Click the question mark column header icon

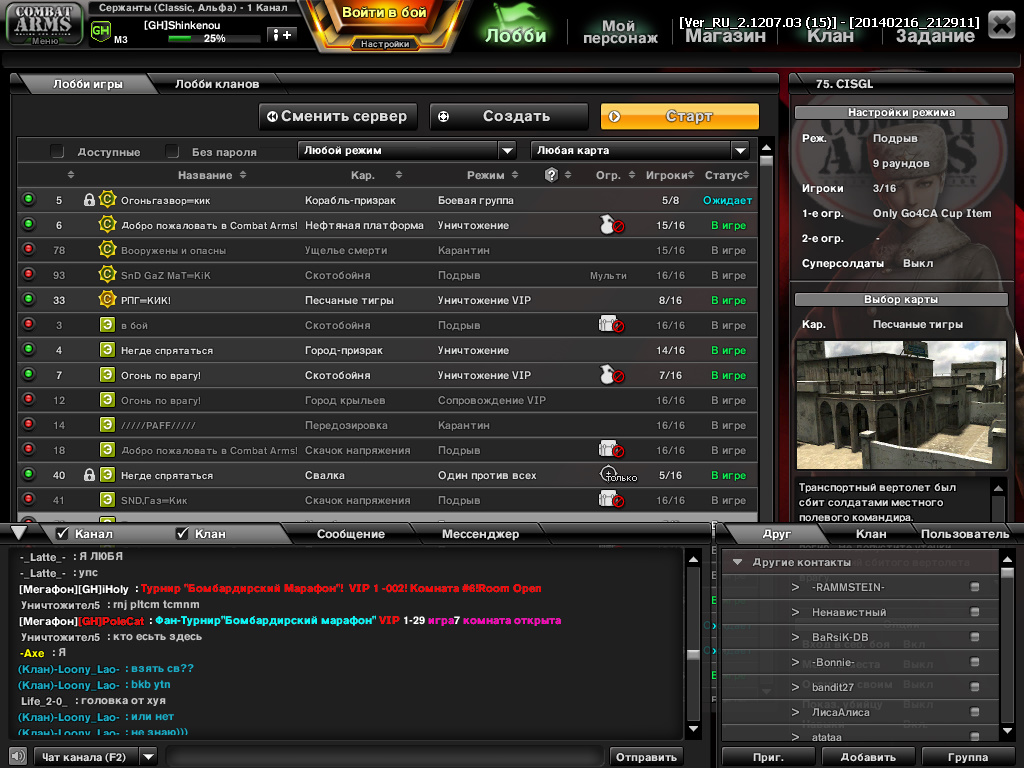551,174
